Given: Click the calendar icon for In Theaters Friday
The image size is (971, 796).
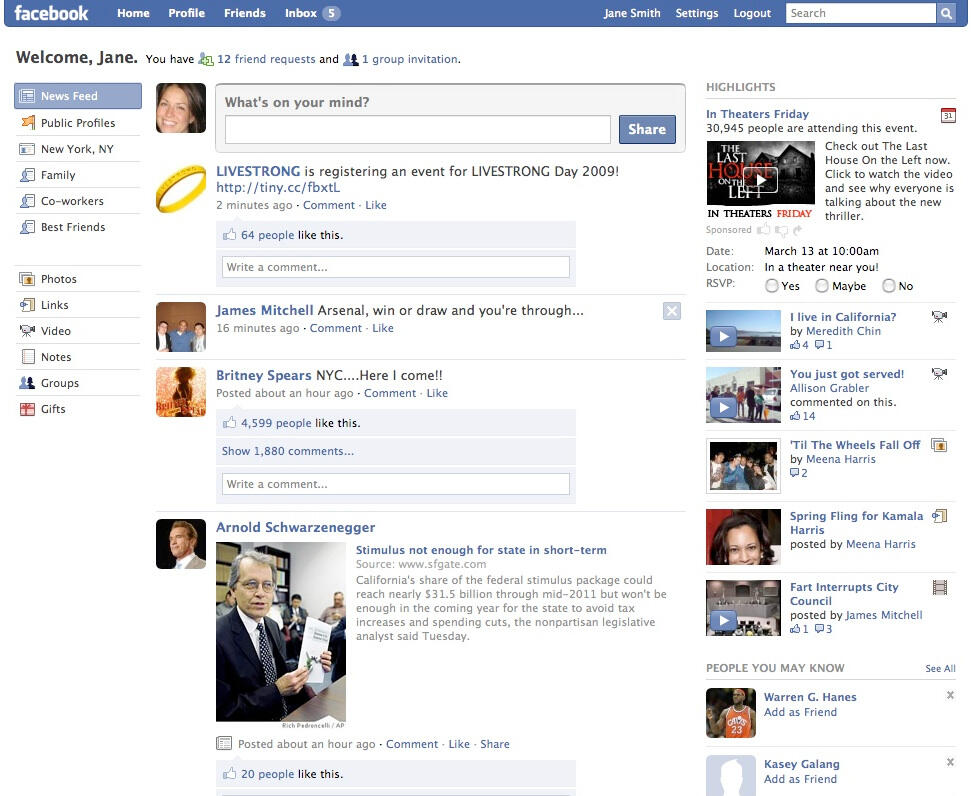Looking at the screenshot, I should tap(948, 115).
